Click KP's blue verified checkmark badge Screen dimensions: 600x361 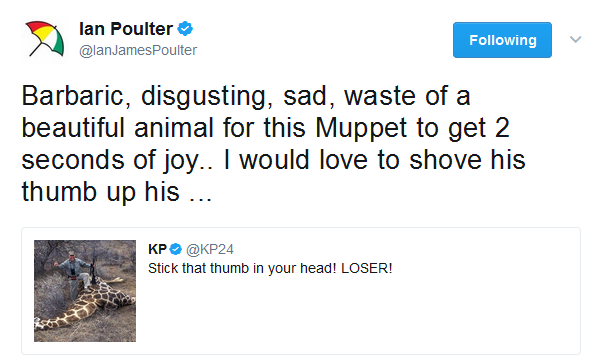[176, 249]
